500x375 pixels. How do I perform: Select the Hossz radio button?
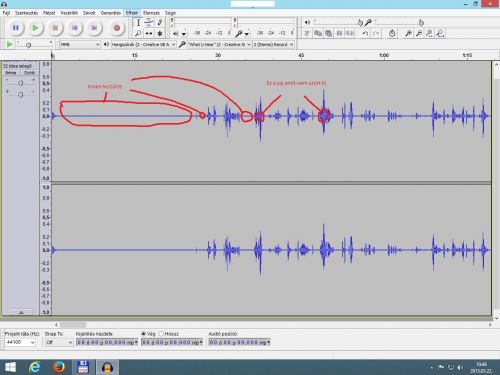[161, 334]
